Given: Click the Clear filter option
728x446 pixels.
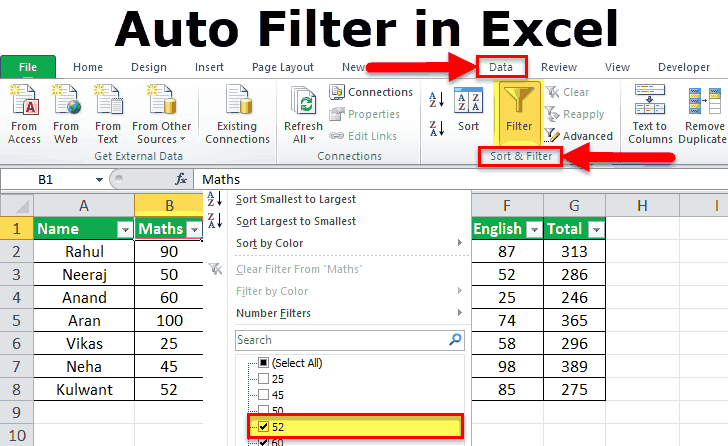Looking at the screenshot, I should (567, 92).
